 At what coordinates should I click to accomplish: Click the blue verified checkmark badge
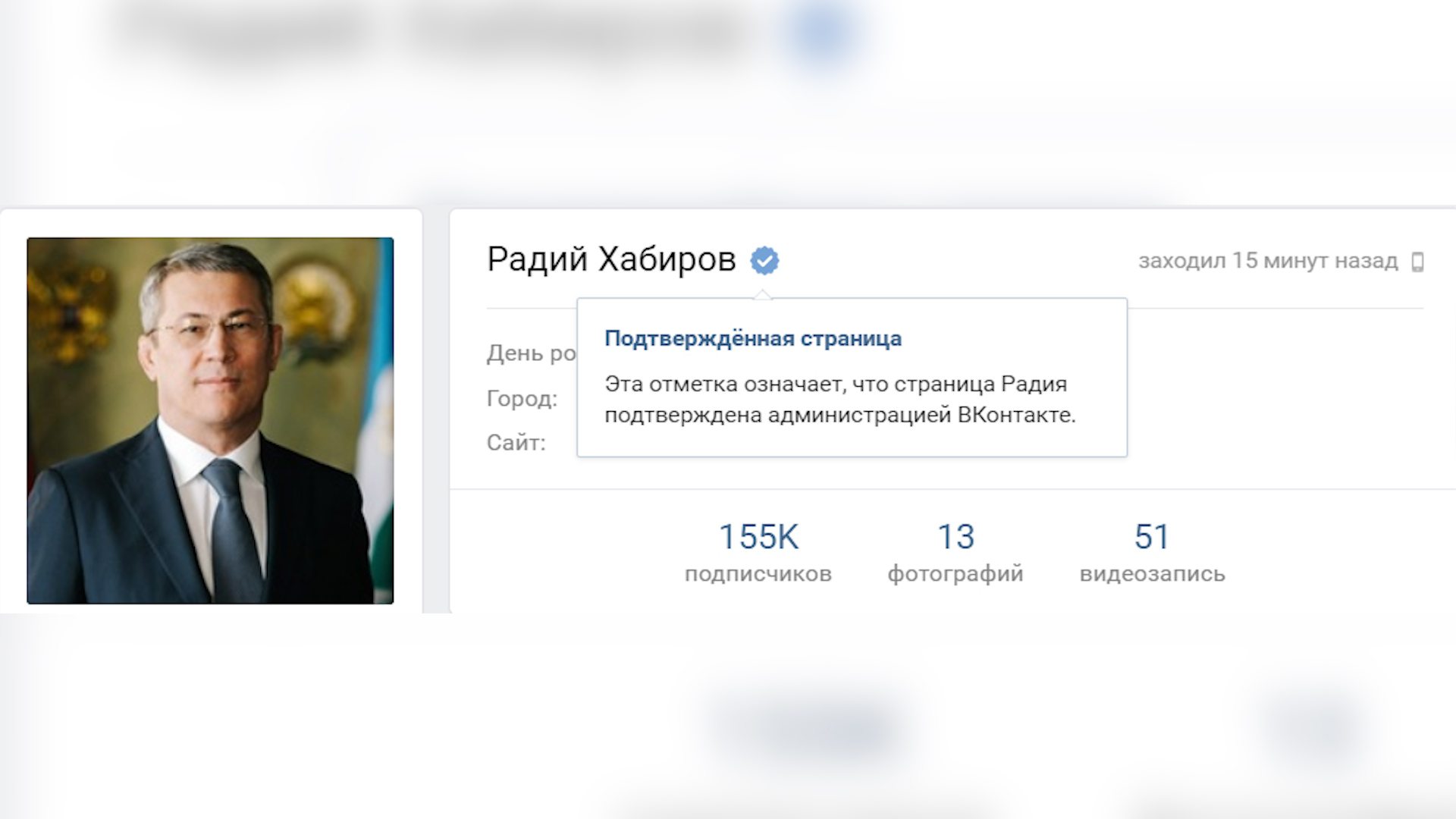(764, 261)
